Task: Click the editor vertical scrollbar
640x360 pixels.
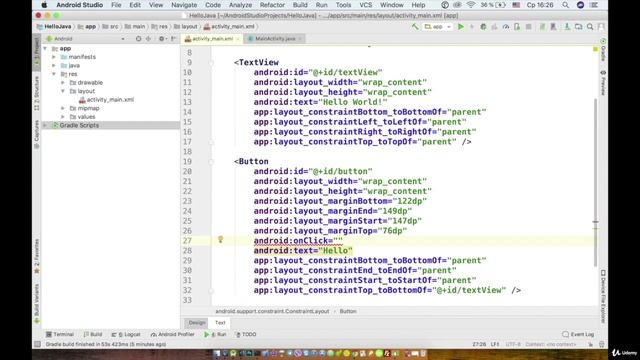Action: point(596,182)
